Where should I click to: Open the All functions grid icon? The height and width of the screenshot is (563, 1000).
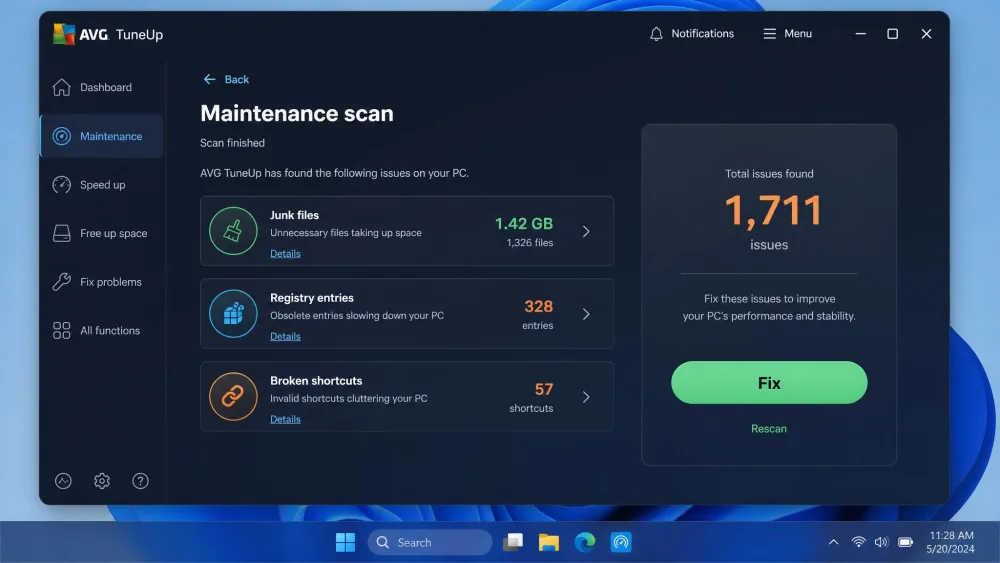coord(62,330)
